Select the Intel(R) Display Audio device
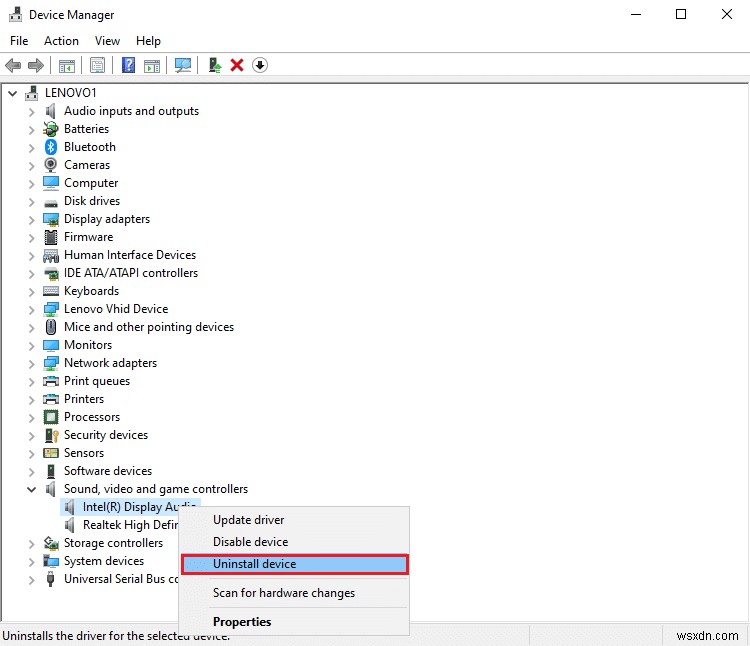The width and height of the screenshot is (750, 646). (x=130, y=507)
